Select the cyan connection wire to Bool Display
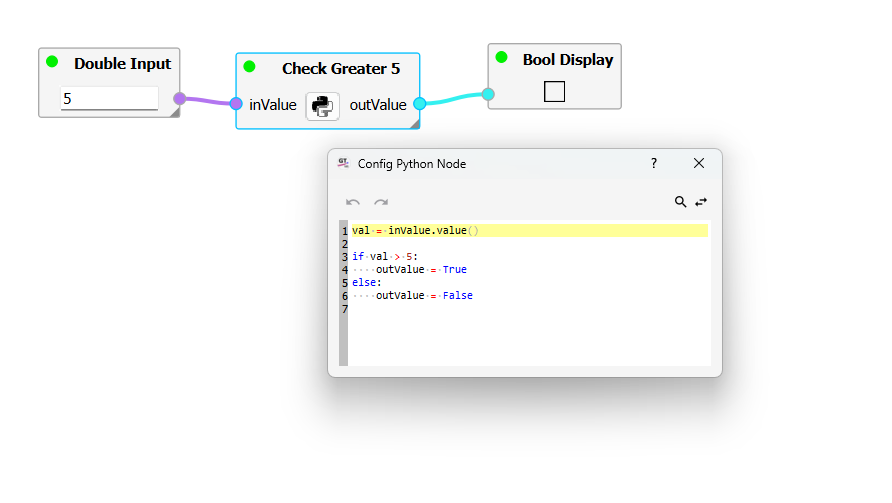This screenshot has width=892, height=503. 454,98
